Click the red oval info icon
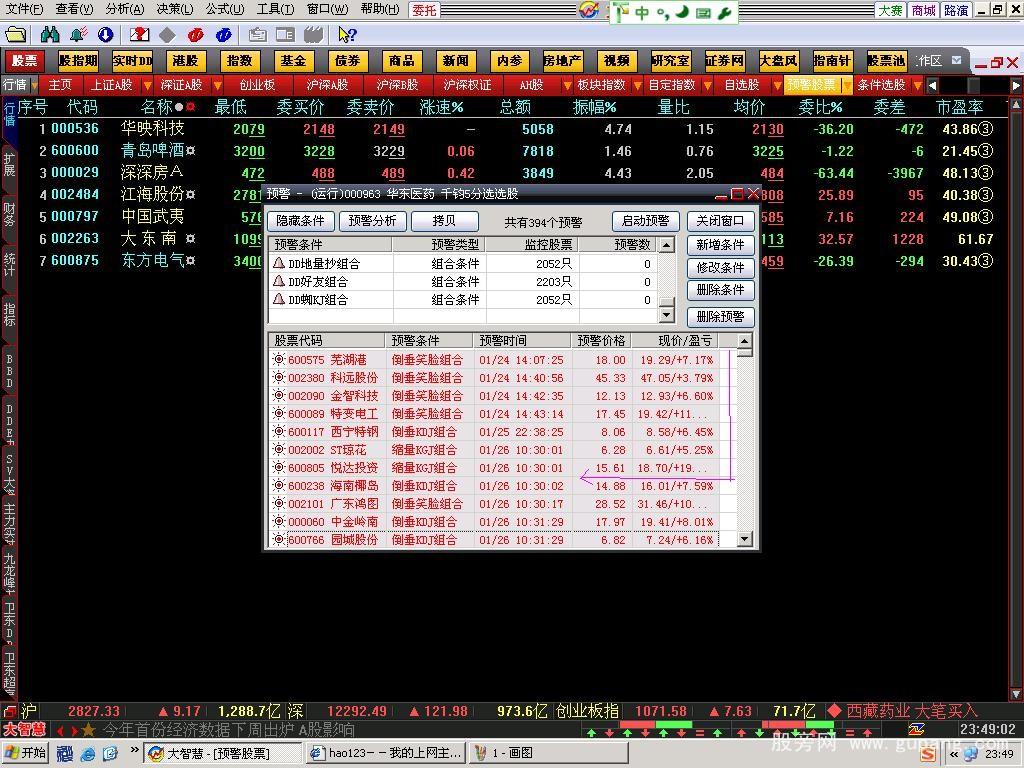The width and height of the screenshot is (1024, 768). 195,35
